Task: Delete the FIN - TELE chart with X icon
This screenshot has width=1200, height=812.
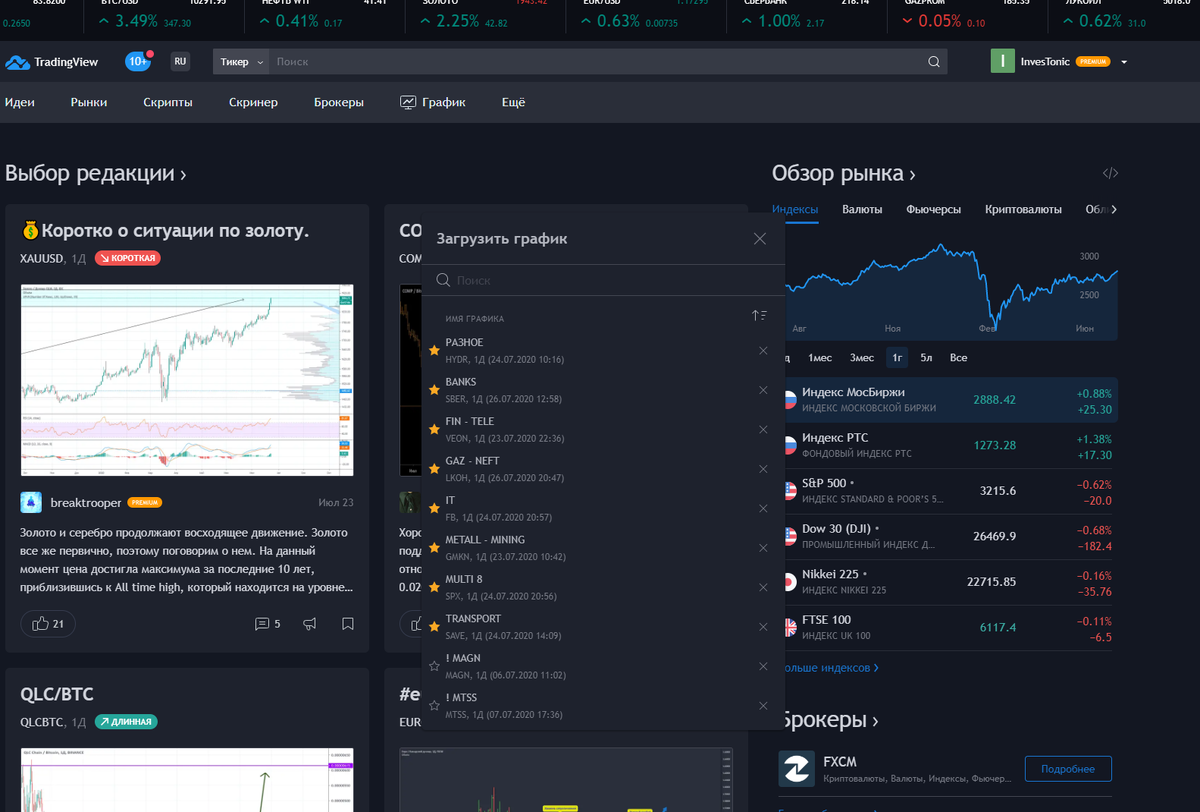Action: (763, 429)
